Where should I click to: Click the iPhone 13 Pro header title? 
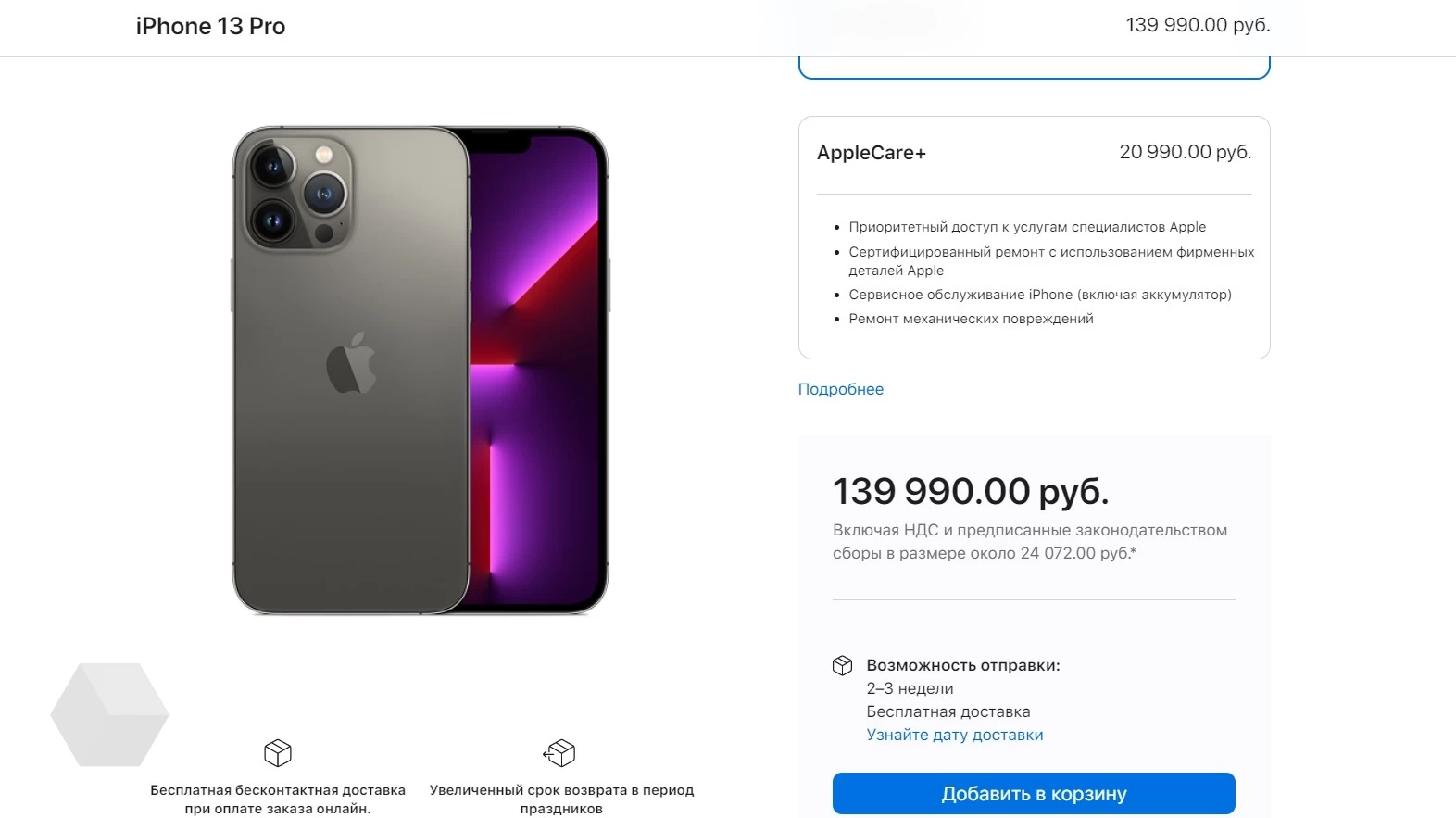coord(210,26)
